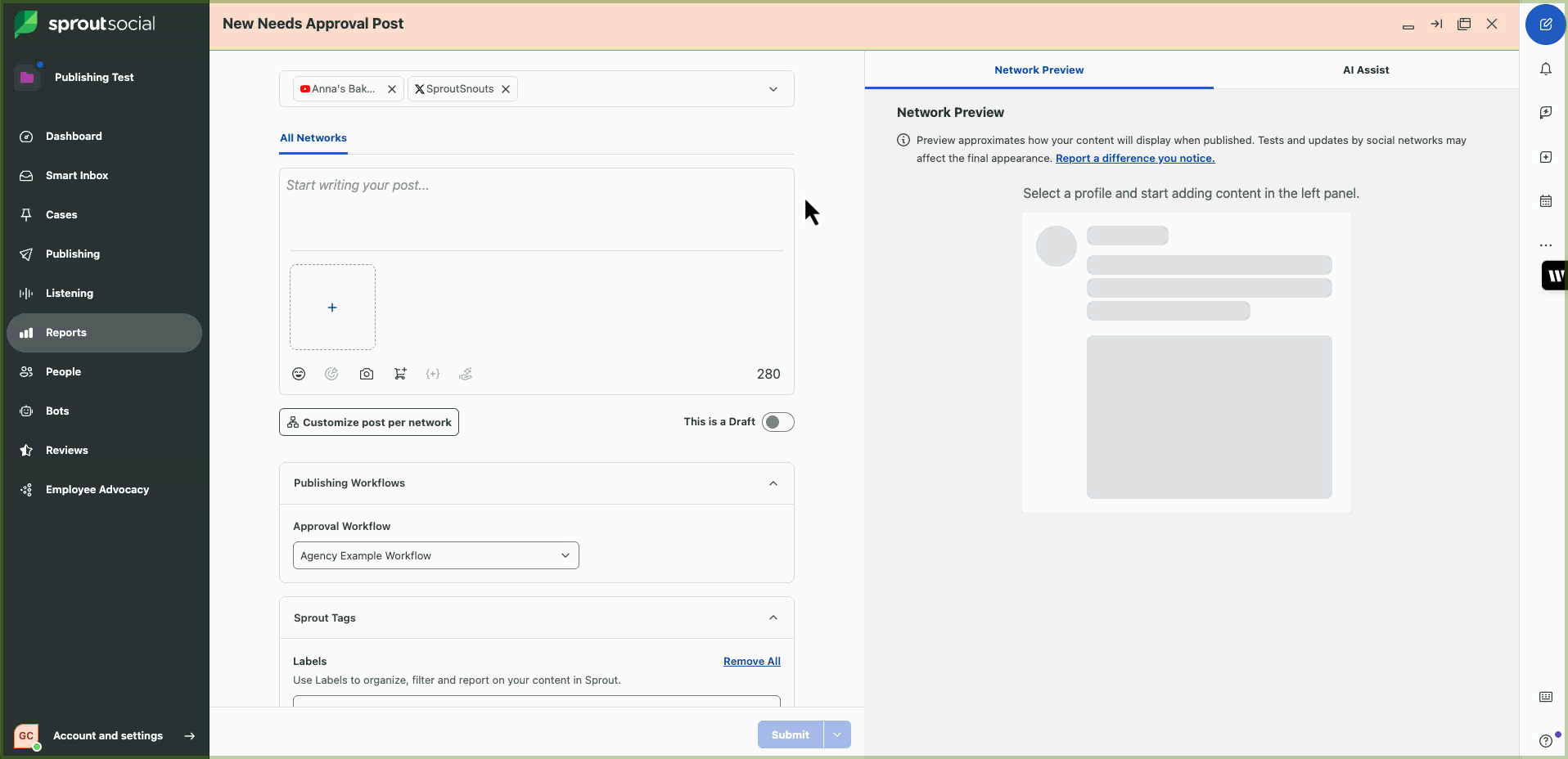The image size is (1568, 759).
Task: Open the Listening section
Action: point(104,294)
